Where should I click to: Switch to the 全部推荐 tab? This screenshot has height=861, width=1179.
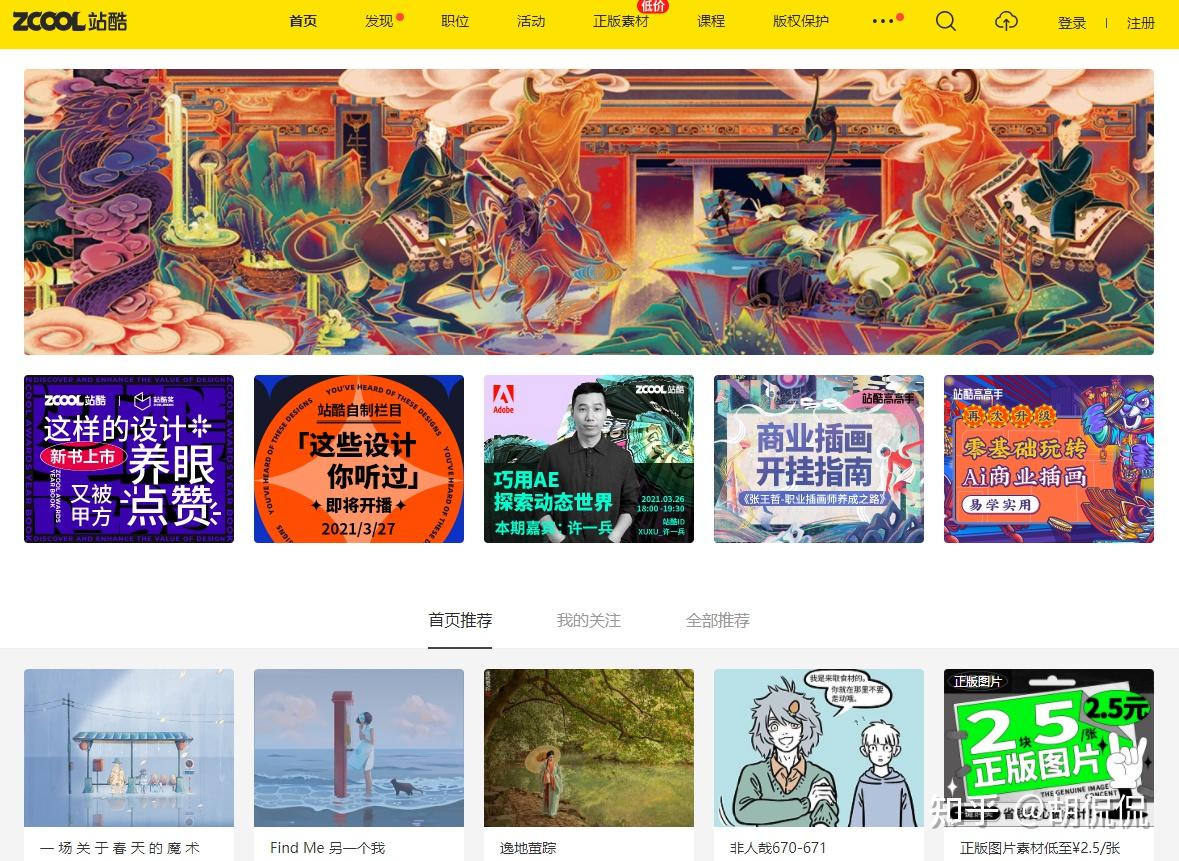point(717,620)
